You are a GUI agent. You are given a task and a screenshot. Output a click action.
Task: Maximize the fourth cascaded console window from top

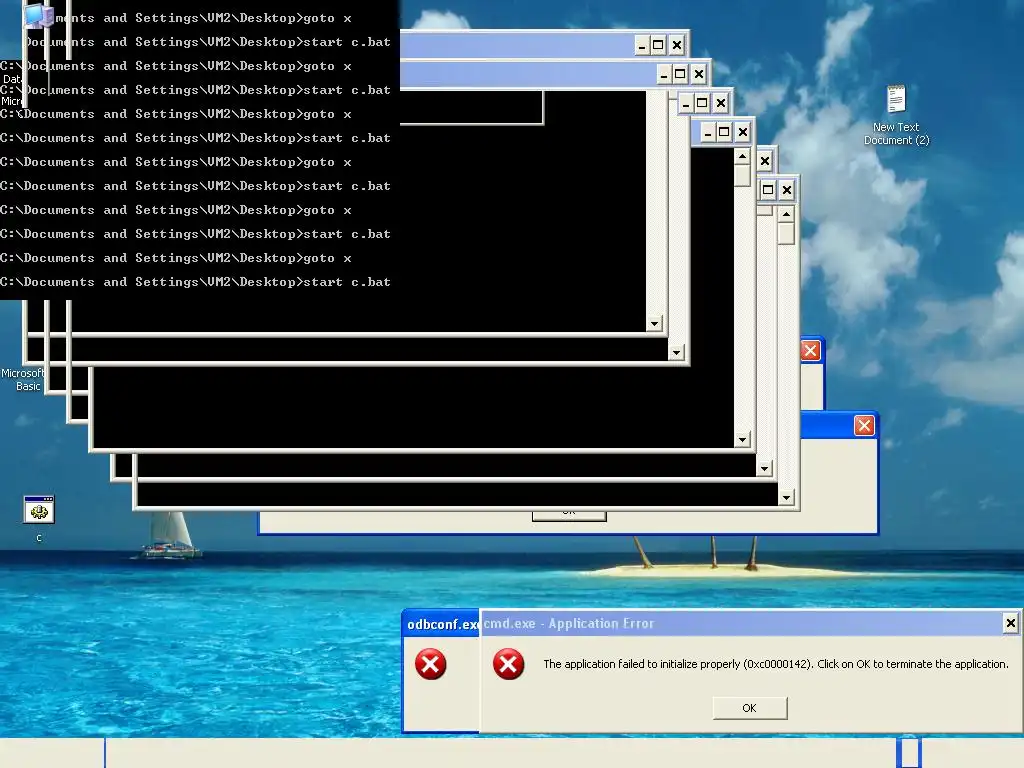click(x=724, y=133)
